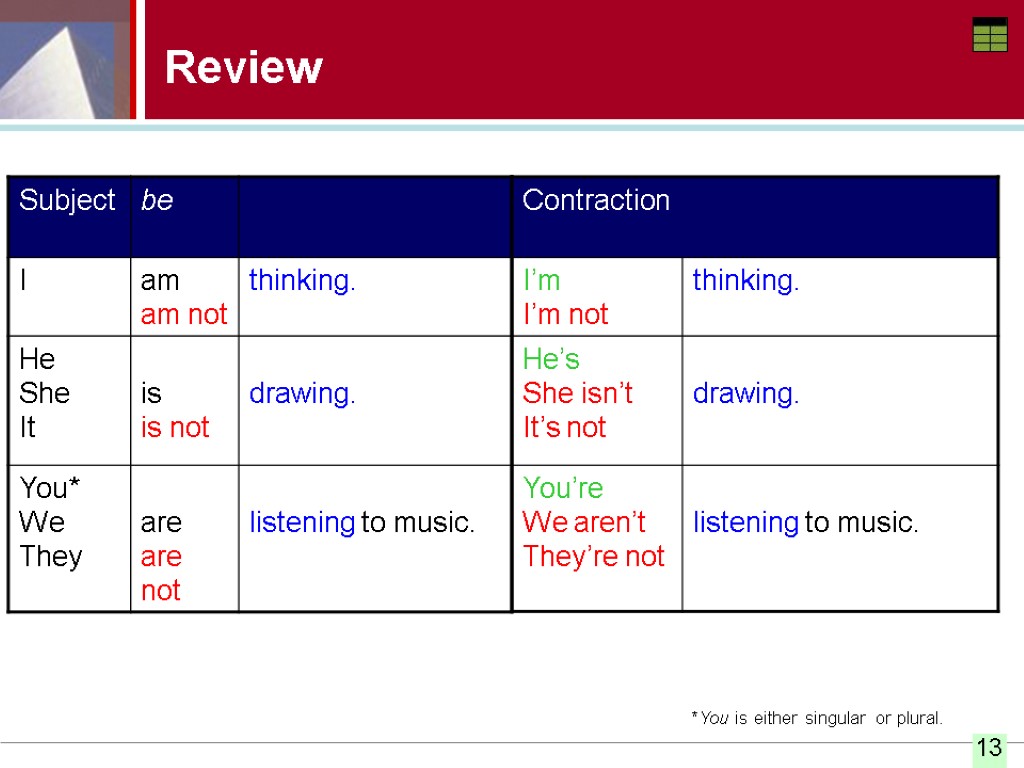Select the "Subject" column header
1024x768 pixels.
[67, 200]
